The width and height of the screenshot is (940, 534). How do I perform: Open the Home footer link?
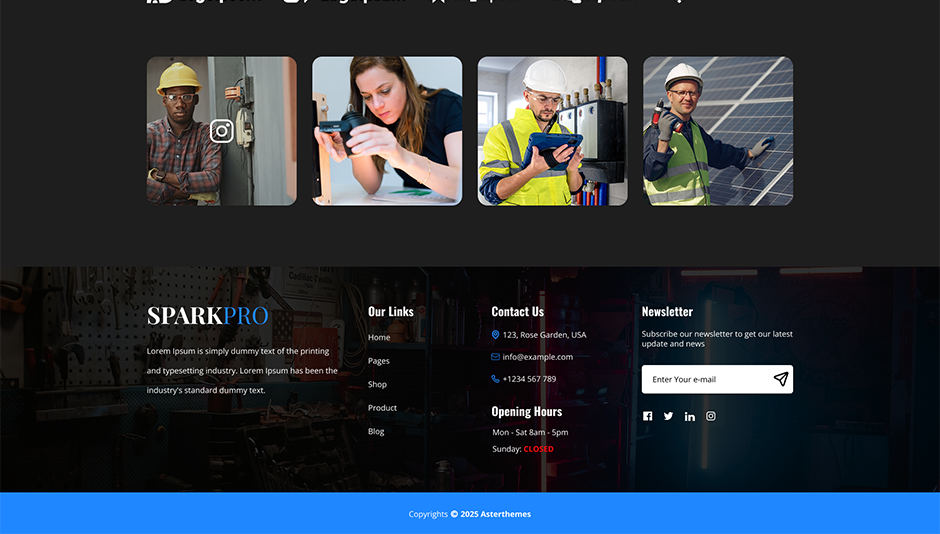click(x=379, y=337)
